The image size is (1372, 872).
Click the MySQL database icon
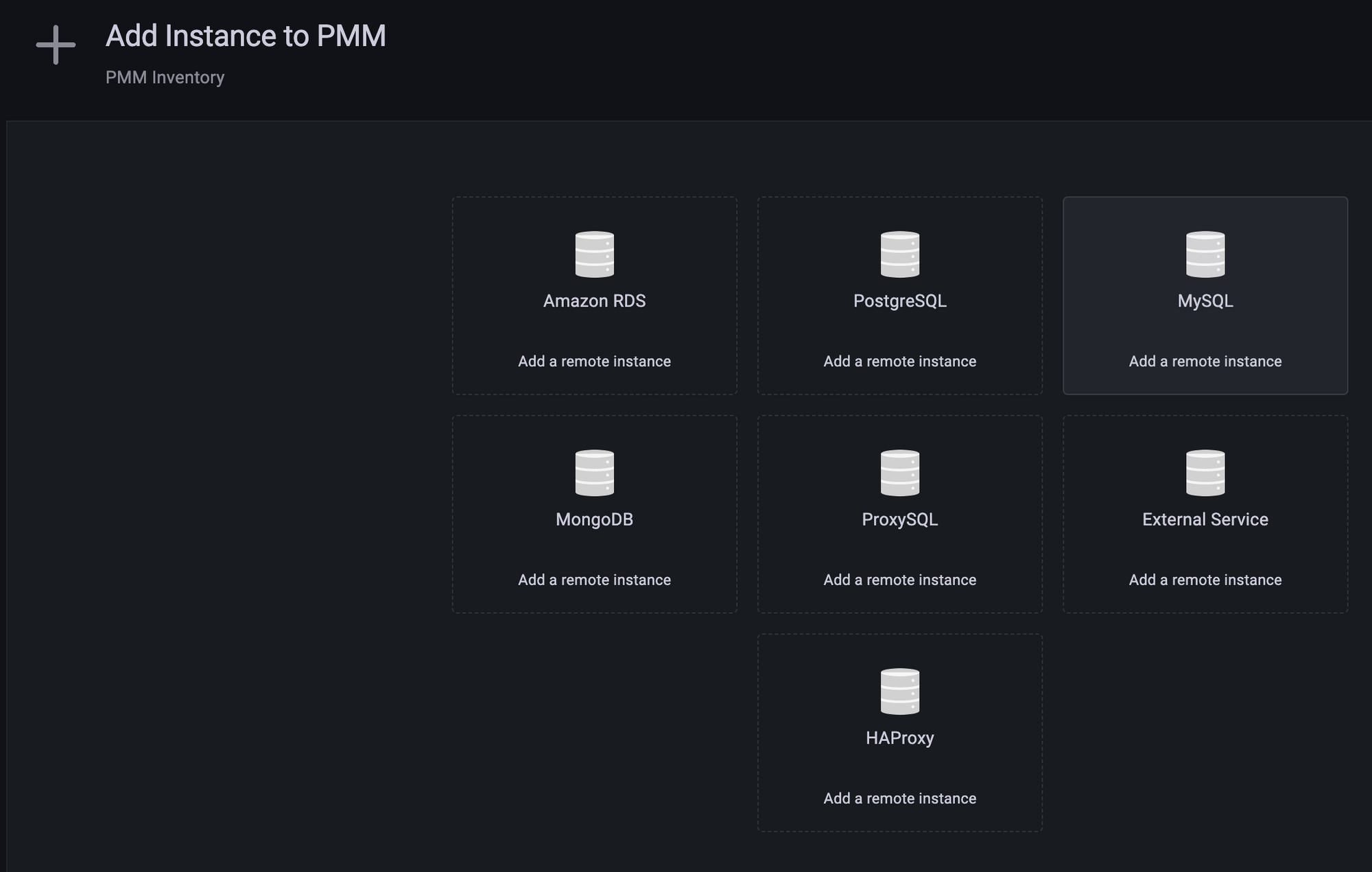(1205, 255)
